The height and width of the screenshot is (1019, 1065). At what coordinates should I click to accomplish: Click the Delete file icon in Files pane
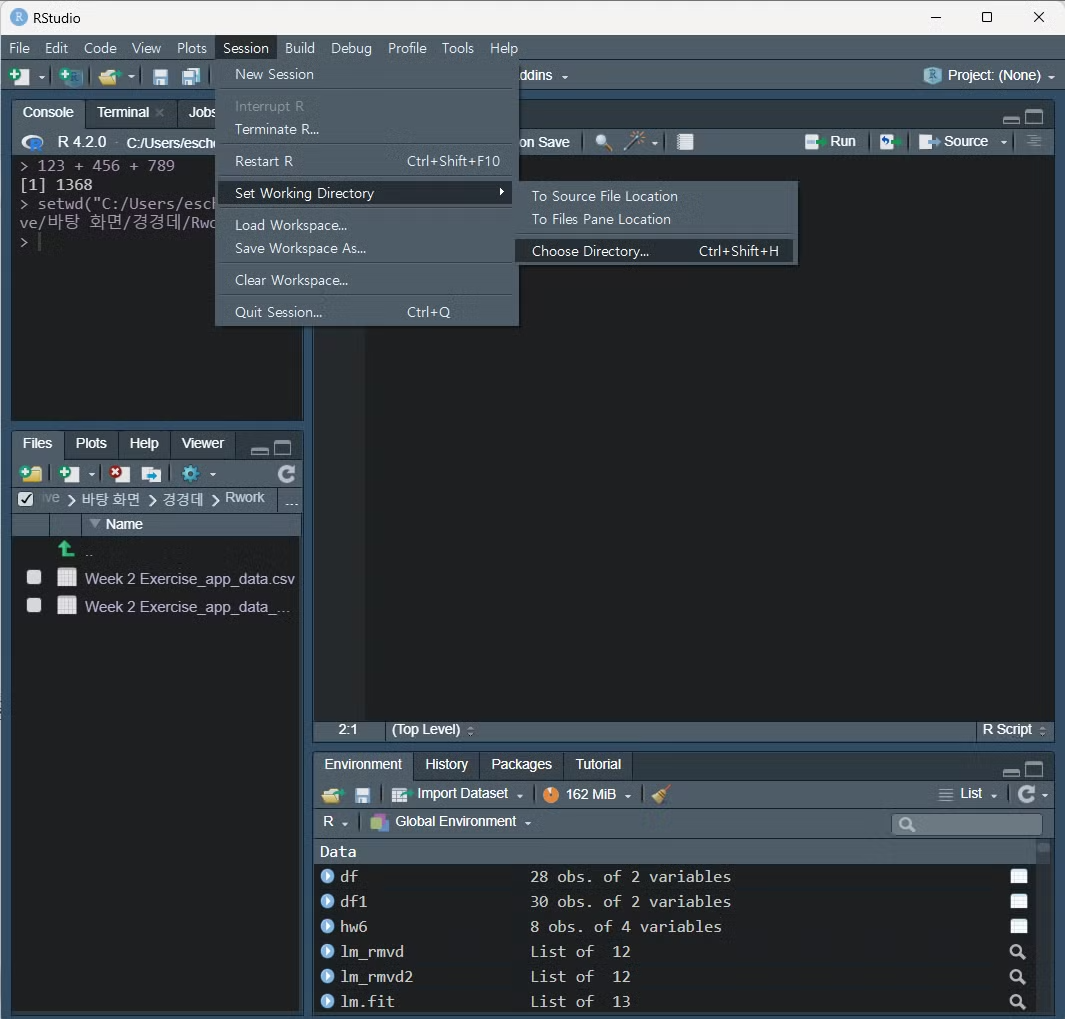119,473
